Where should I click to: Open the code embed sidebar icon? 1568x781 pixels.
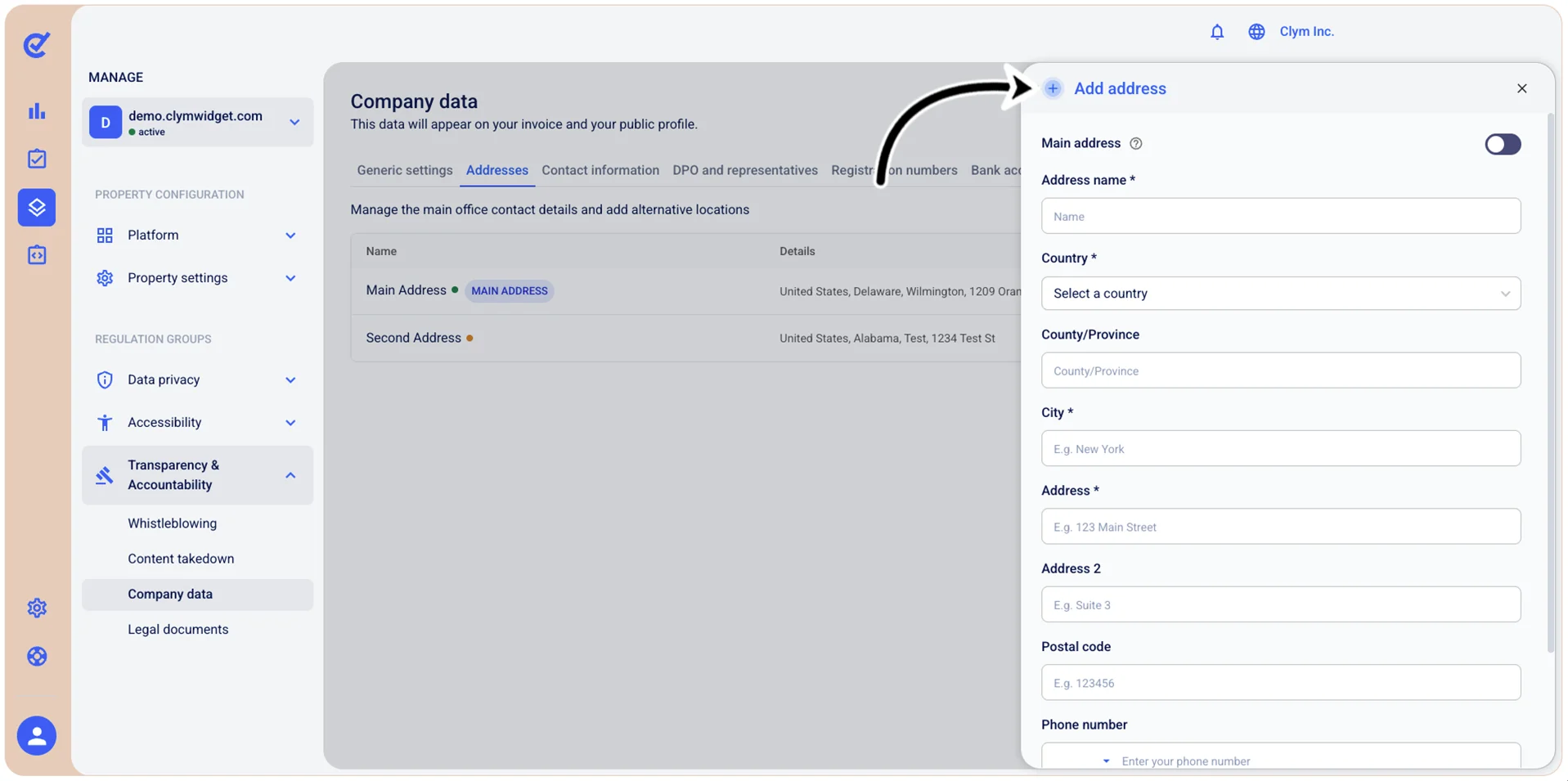[x=37, y=255]
